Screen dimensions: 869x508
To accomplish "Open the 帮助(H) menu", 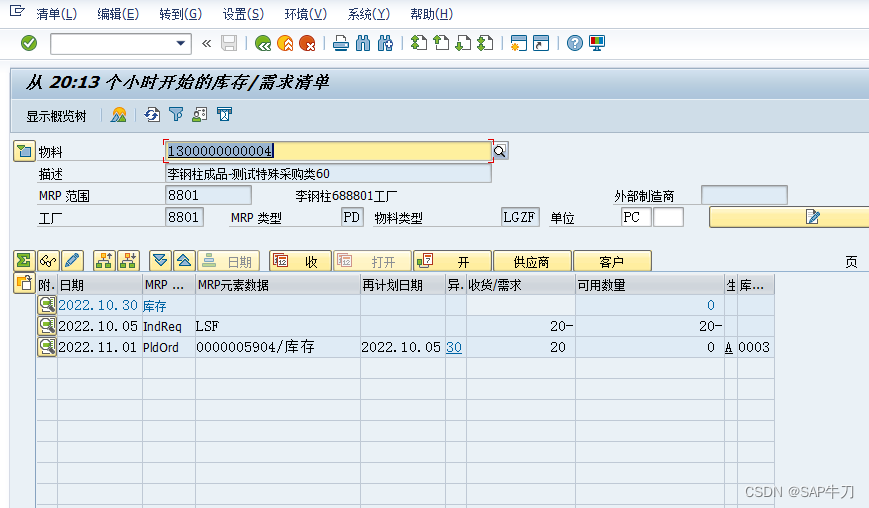I will point(432,14).
